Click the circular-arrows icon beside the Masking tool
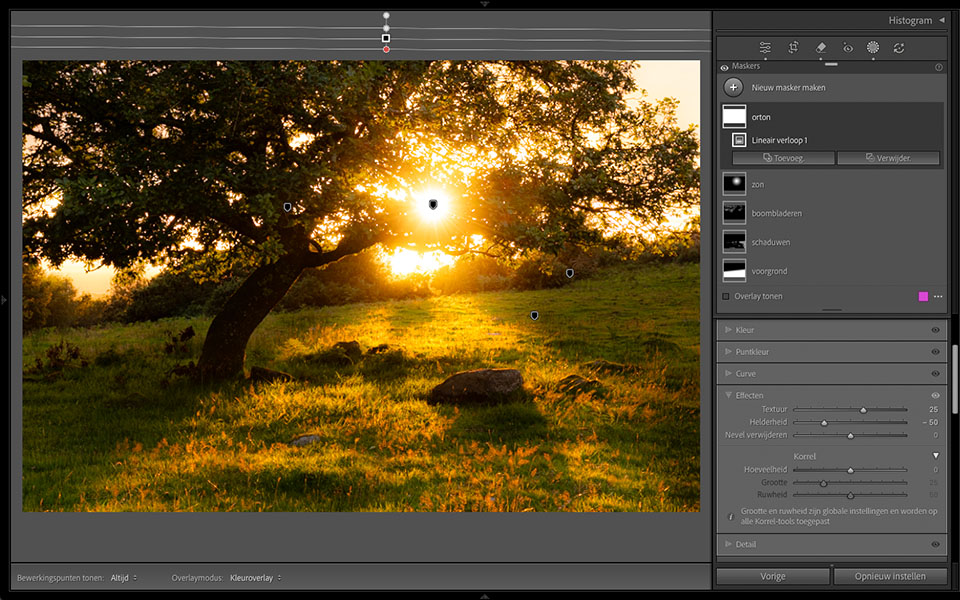 coord(899,48)
